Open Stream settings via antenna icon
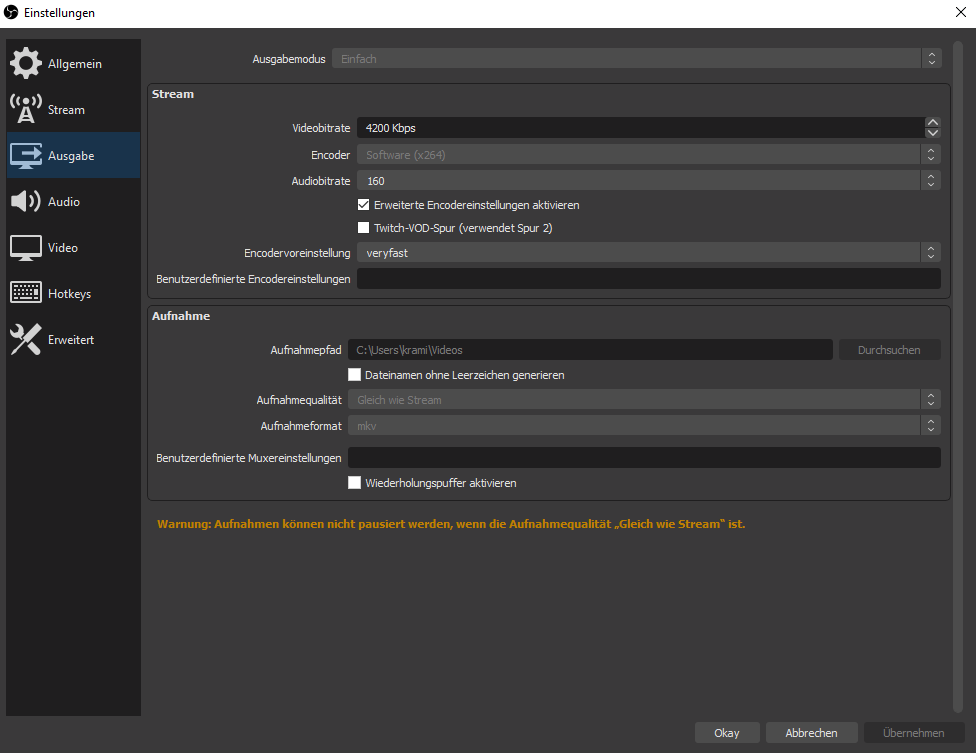This screenshot has height=753, width=976. [x=26, y=109]
